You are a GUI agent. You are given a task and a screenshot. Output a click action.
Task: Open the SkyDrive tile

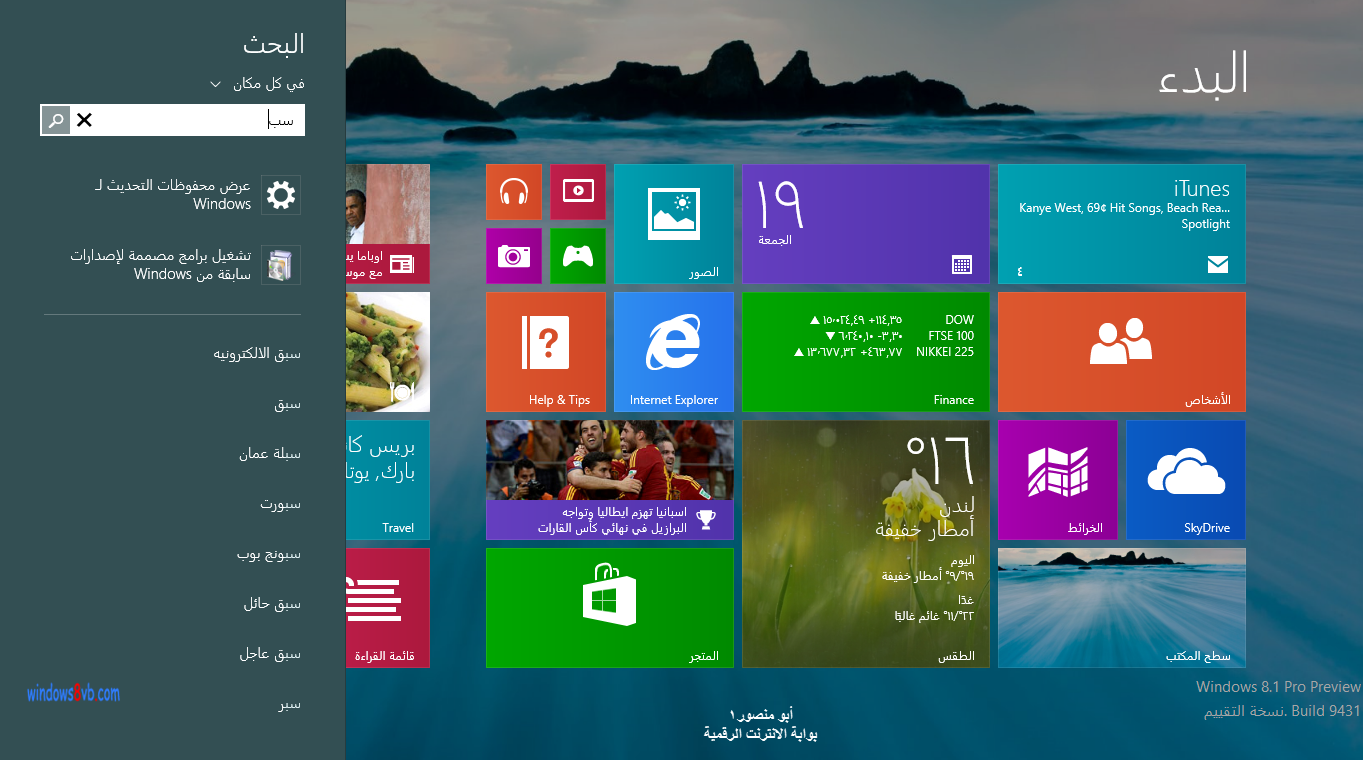[1185, 480]
